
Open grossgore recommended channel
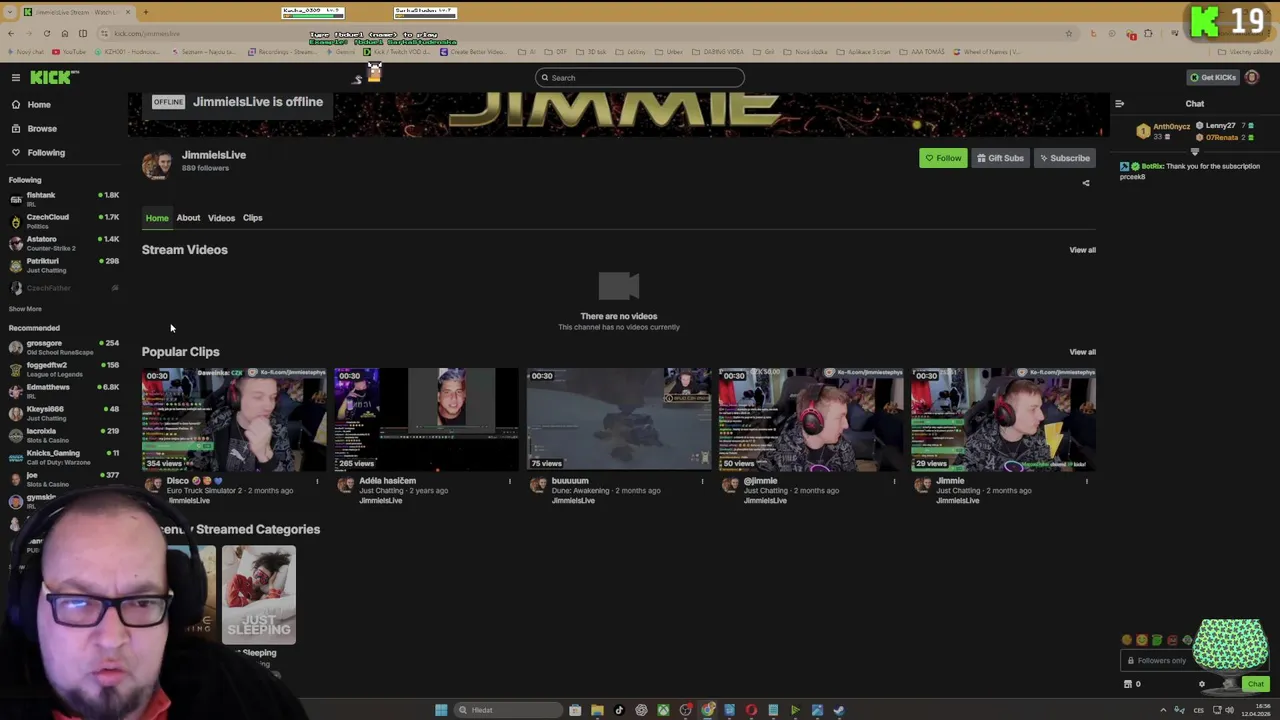tap(63, 347)
